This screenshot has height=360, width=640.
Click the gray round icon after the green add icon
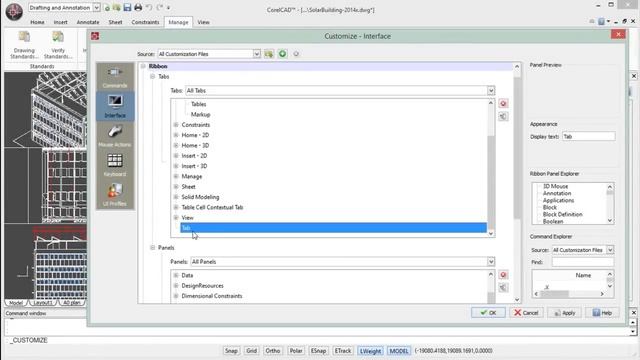(296, 54)
